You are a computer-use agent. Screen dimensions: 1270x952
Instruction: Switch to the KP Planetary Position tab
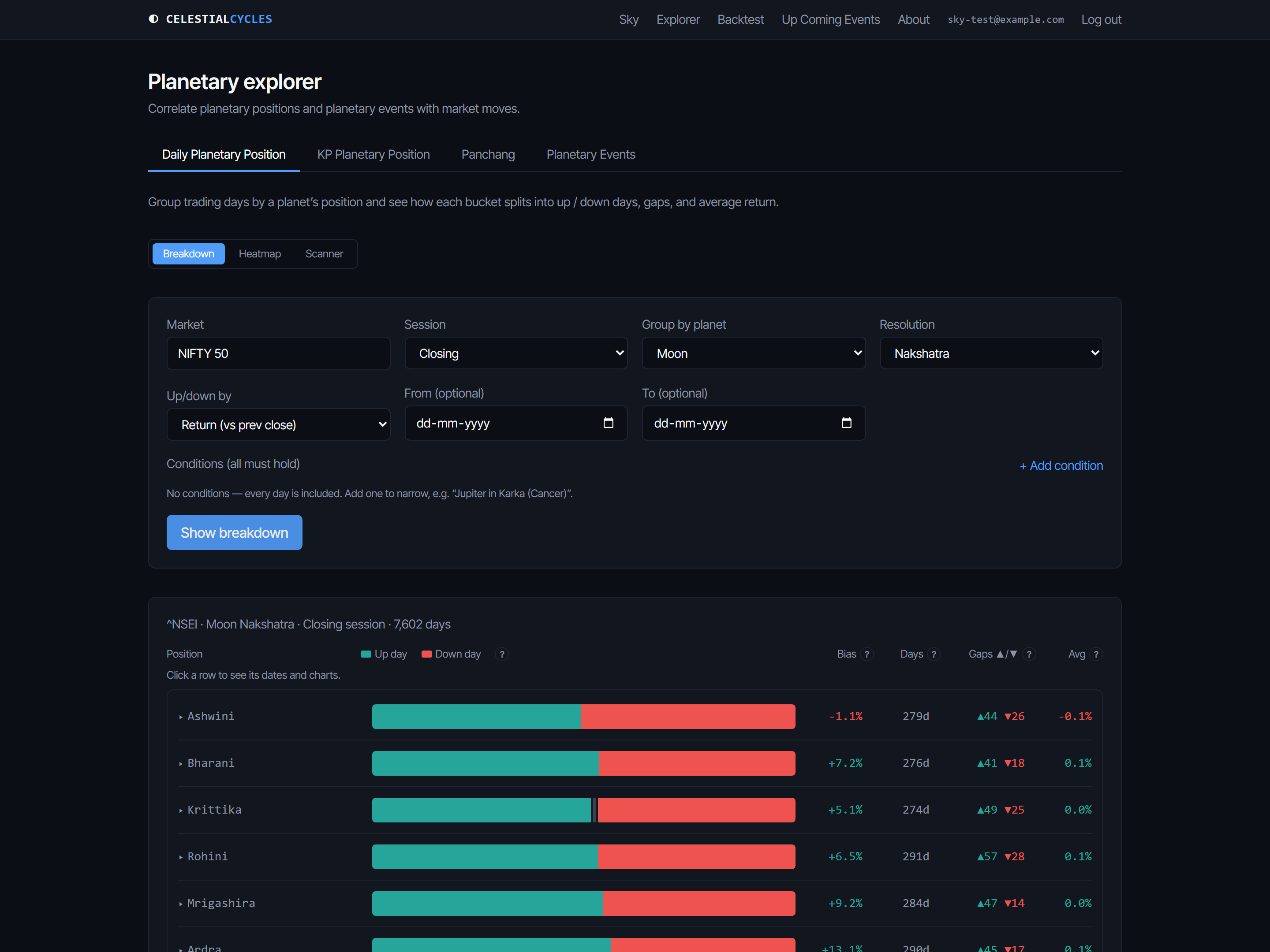(x=373, y=154)
